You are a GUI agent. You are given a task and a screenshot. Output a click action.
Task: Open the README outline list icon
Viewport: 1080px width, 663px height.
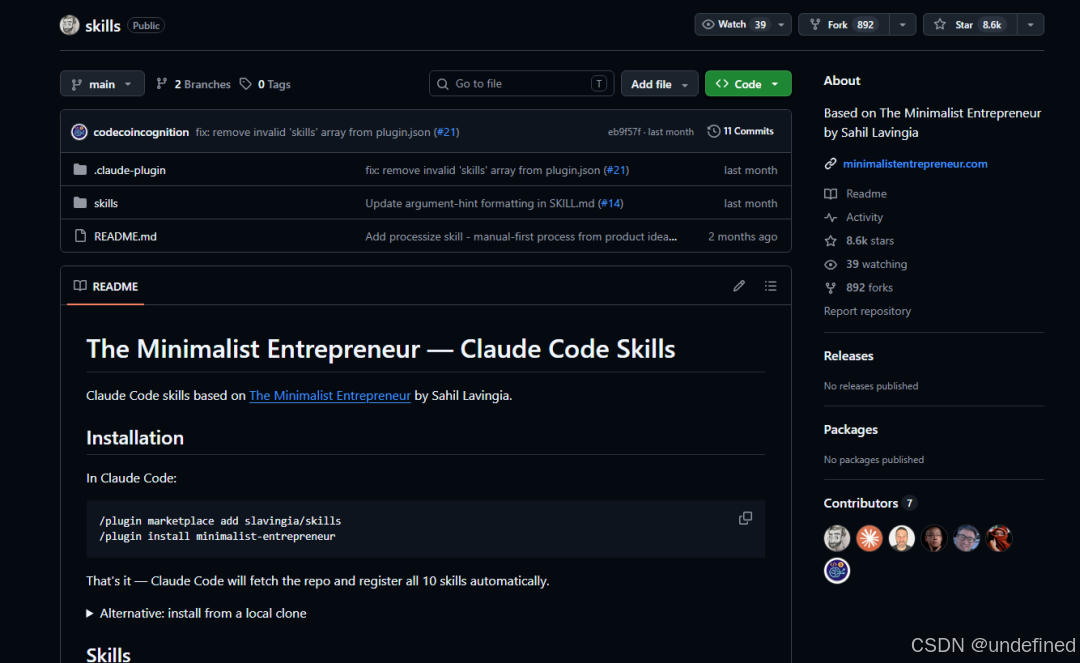[x=771, y=286]
